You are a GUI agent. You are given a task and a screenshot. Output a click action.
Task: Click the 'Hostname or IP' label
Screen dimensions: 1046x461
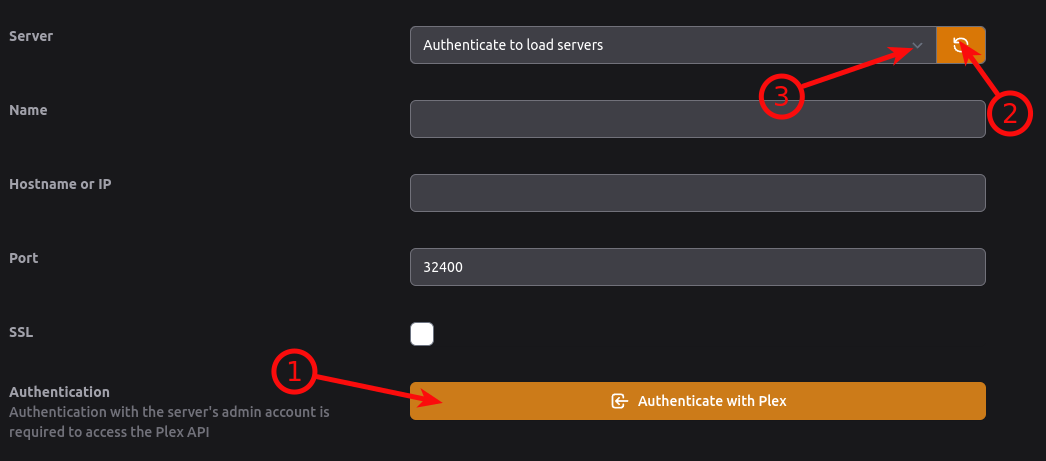60,184
